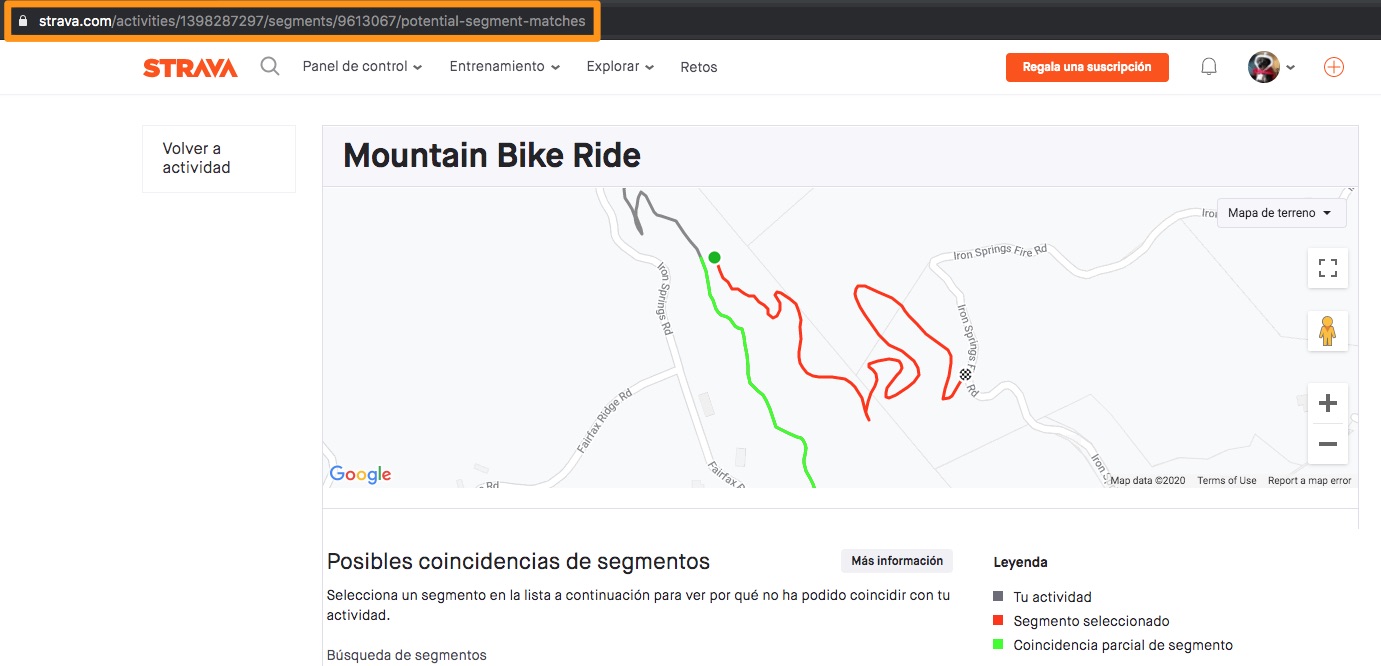Click the Leyenda heading

pyautogui.click(x=1020, y=562)
